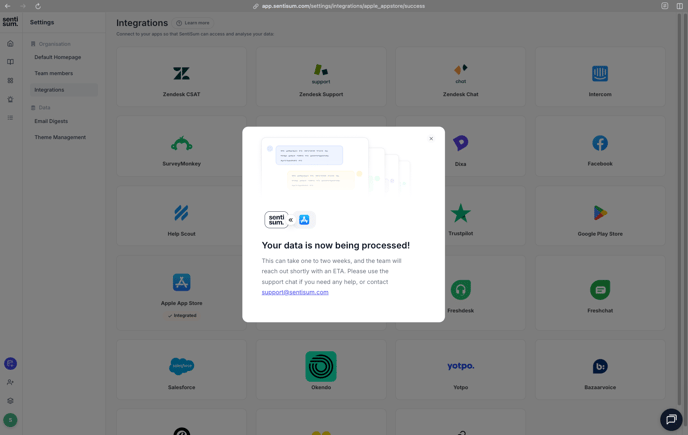Reload the page with the refresh icon
Viewport: 688px width, 435px height.
click(38, 6)
